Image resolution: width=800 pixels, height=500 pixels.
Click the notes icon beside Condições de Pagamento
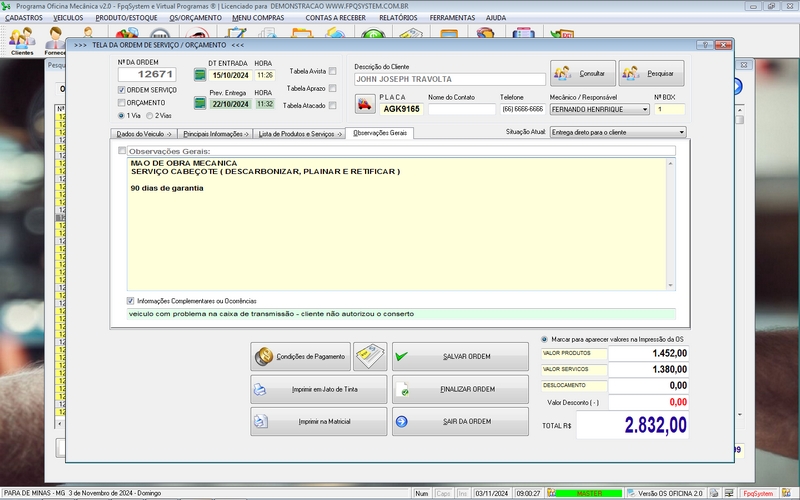click(x=370, y=356)
